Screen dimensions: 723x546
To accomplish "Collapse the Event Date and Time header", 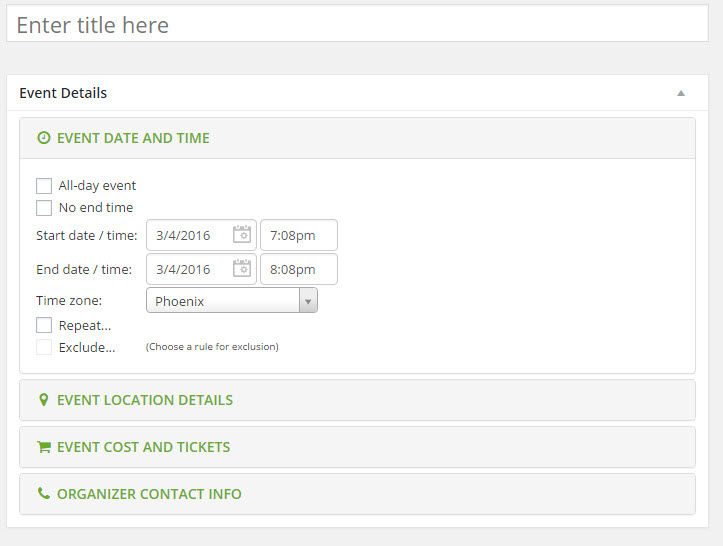I will point(357,138).
